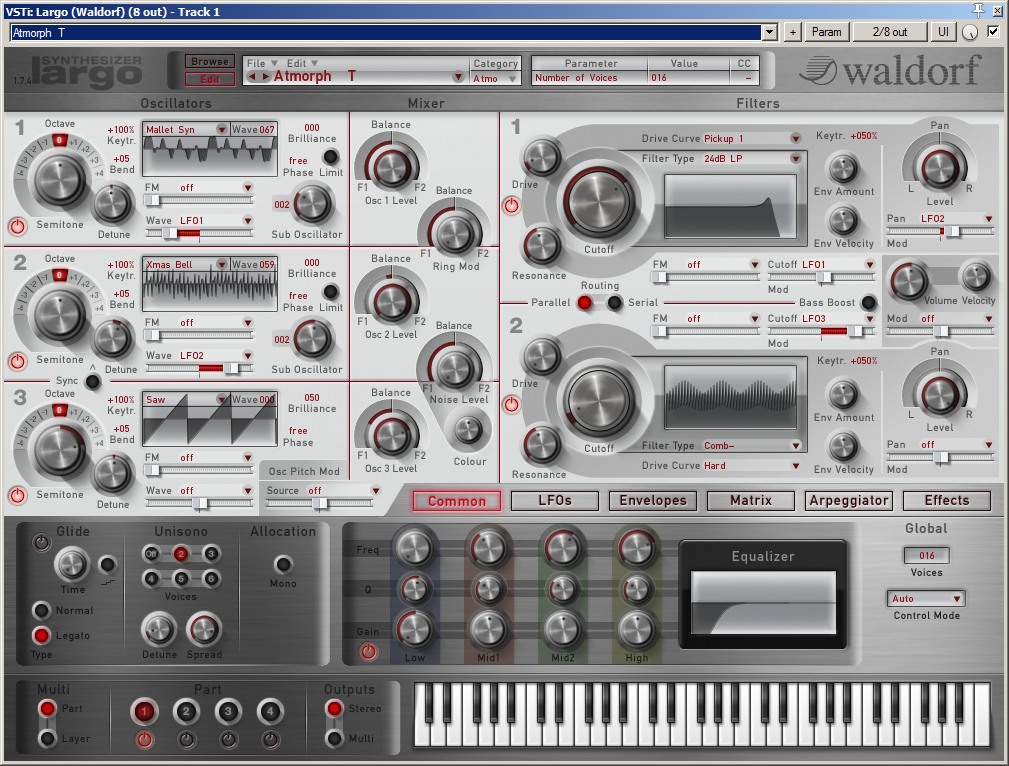This screenshot has width=1009, height=766.
Task: Click the Oscillator 1 Octave knob
Action: coord(60,180)
